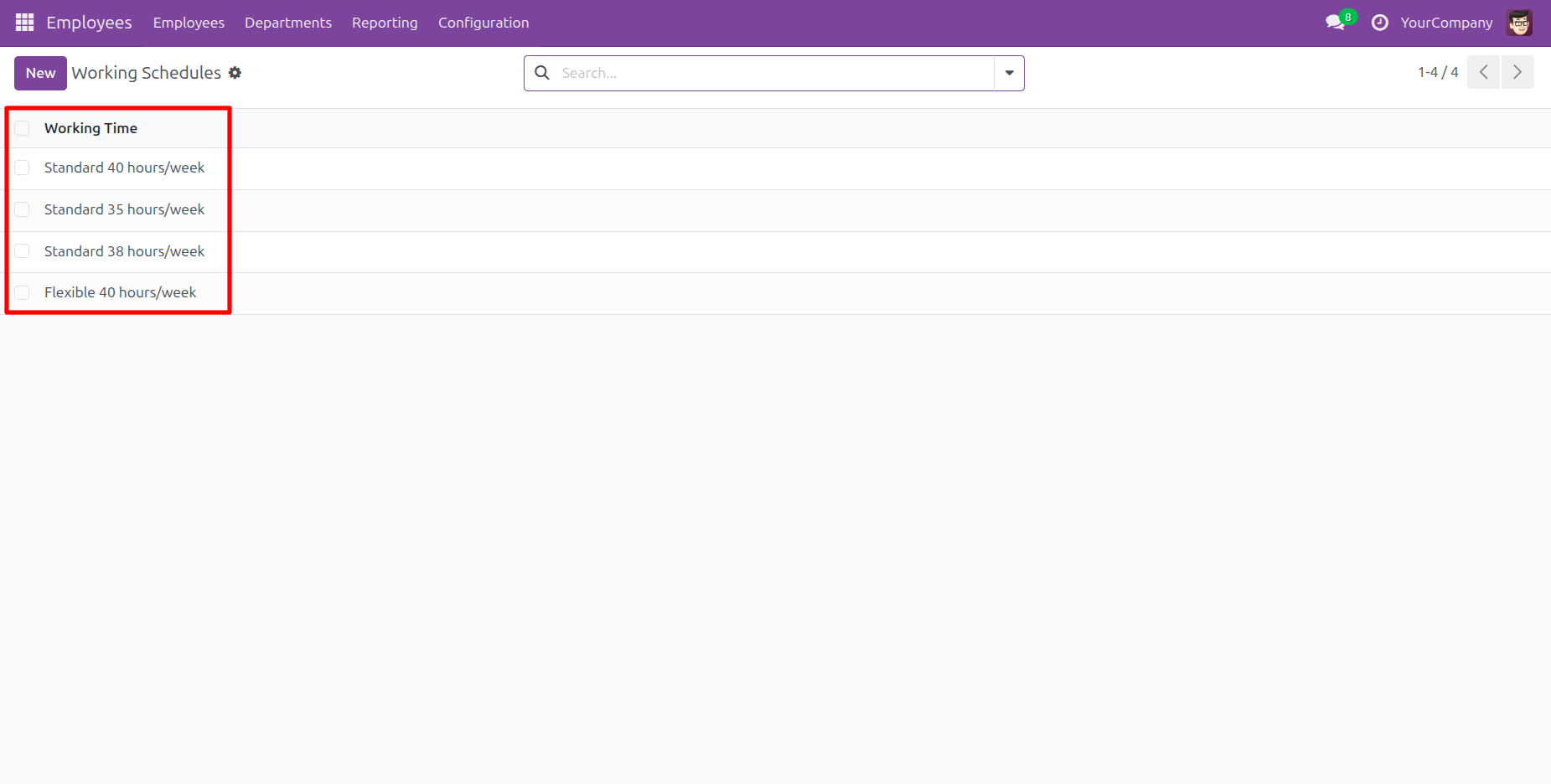
Task: Click the Employees app title
Action: point(89,23)
